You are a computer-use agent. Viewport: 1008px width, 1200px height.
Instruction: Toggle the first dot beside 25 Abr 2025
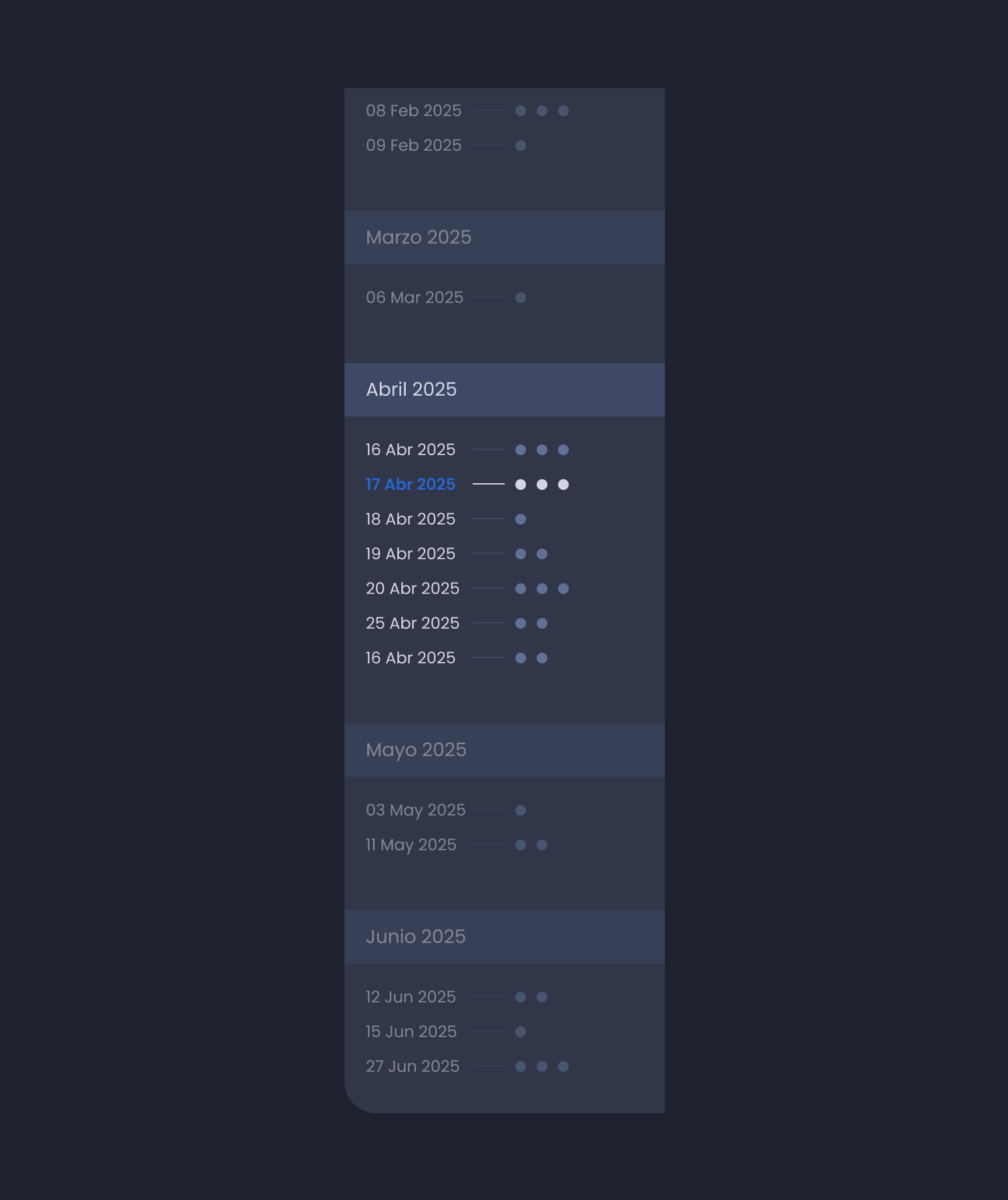pyautogui.click(x=521, y=623)
